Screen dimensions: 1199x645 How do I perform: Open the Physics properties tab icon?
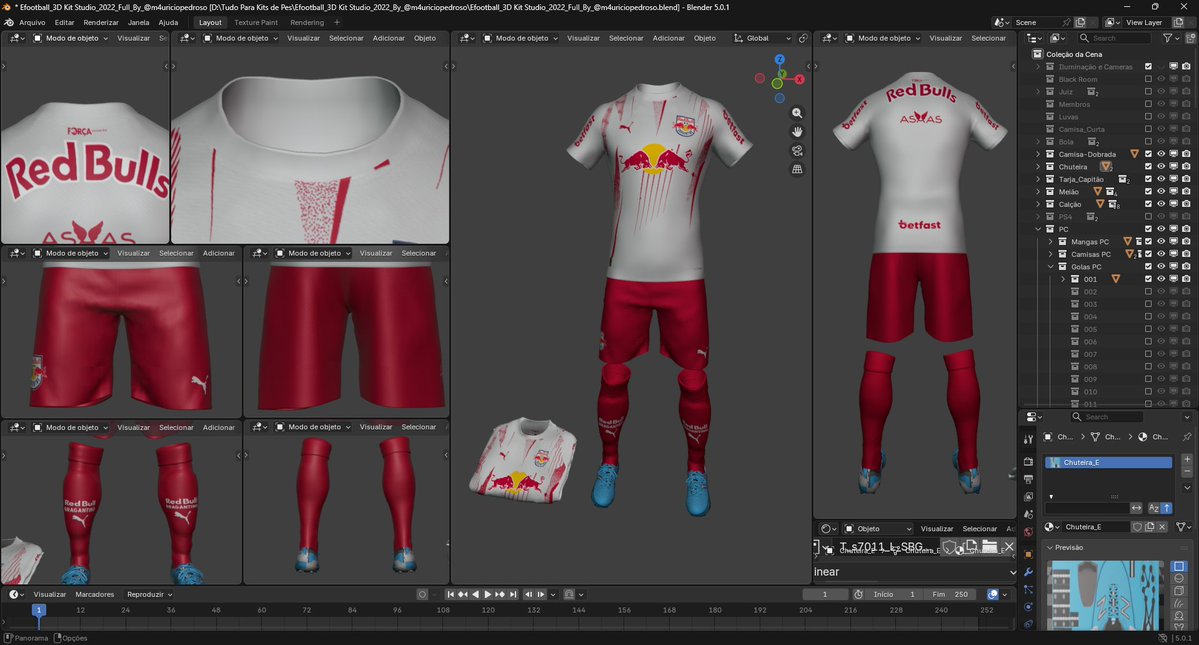[x=1028, y=607]
